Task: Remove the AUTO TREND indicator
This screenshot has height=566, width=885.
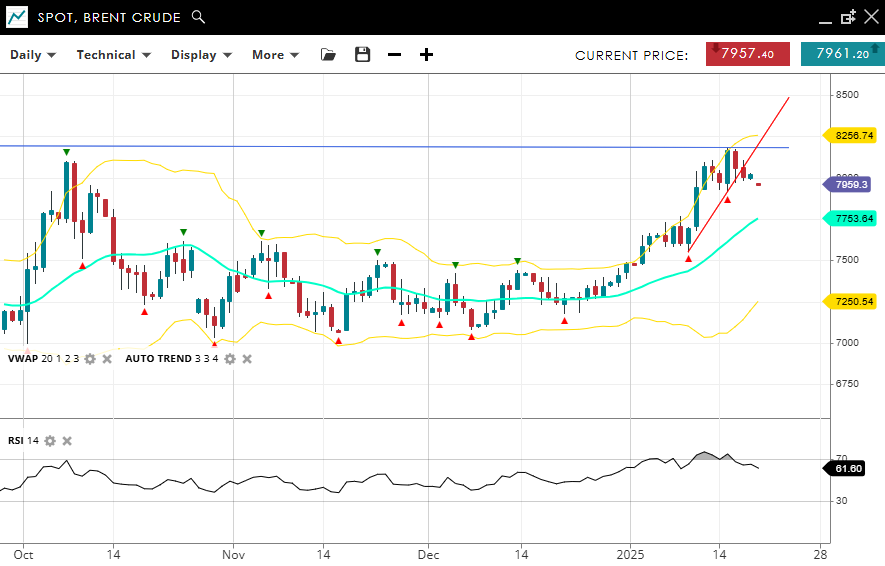Action: tap(247, 358)
